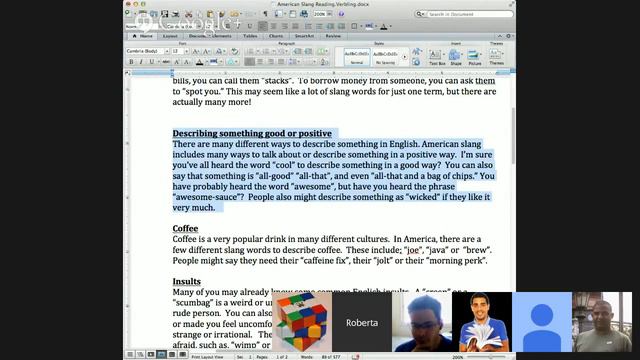Click the Shrink Font icon
This screenshot has height=360, width=640.
tap(207, 51)
